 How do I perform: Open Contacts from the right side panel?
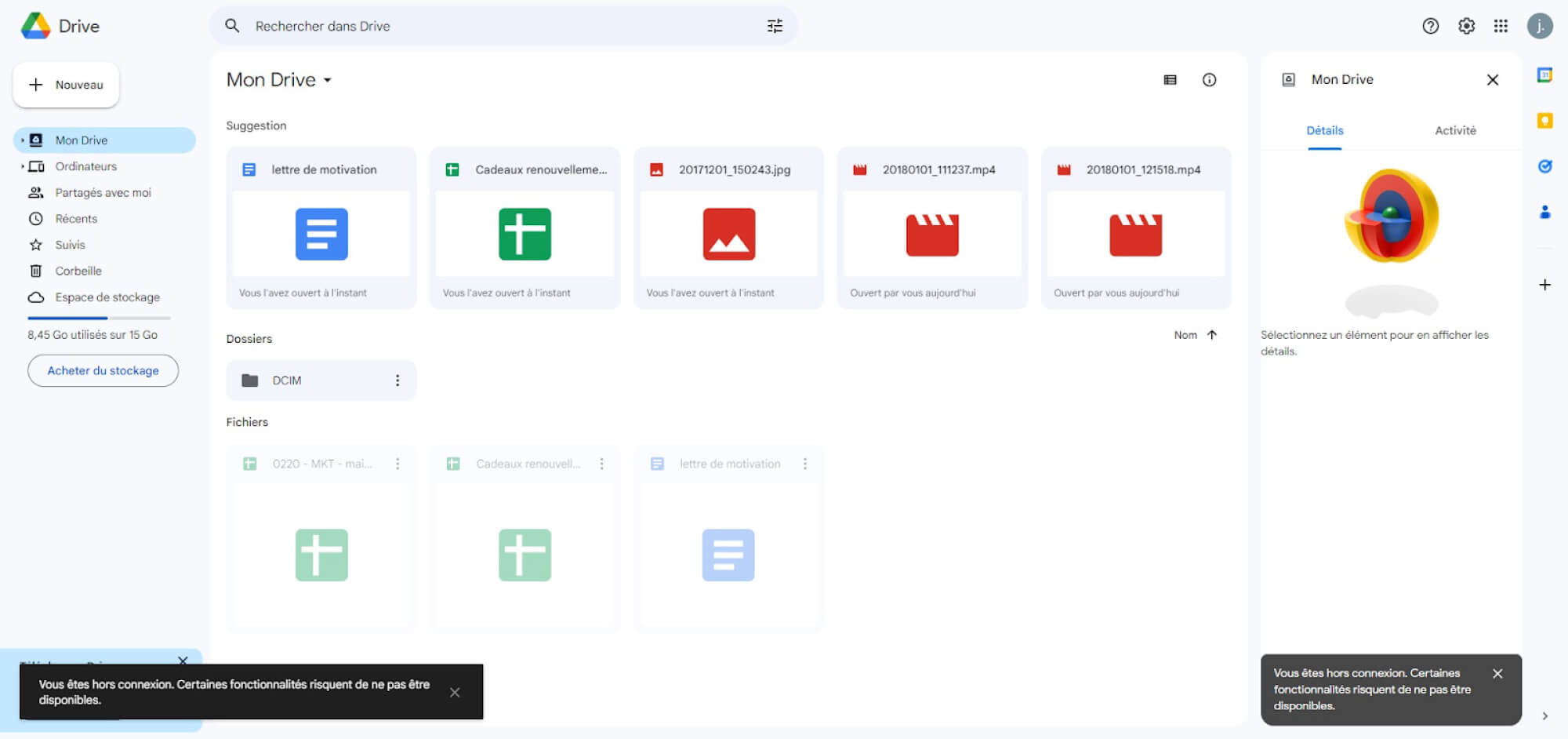pos(1545,212)
